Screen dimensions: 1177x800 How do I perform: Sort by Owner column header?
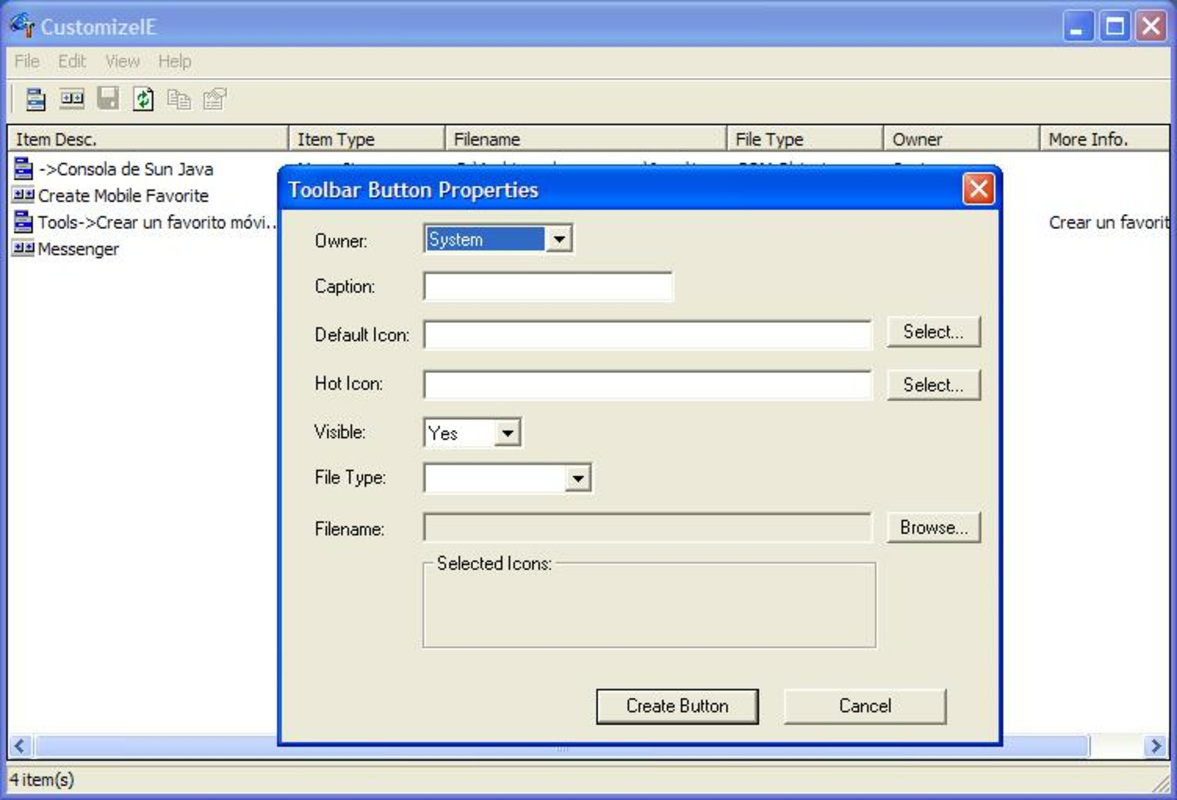click(962, 139)
